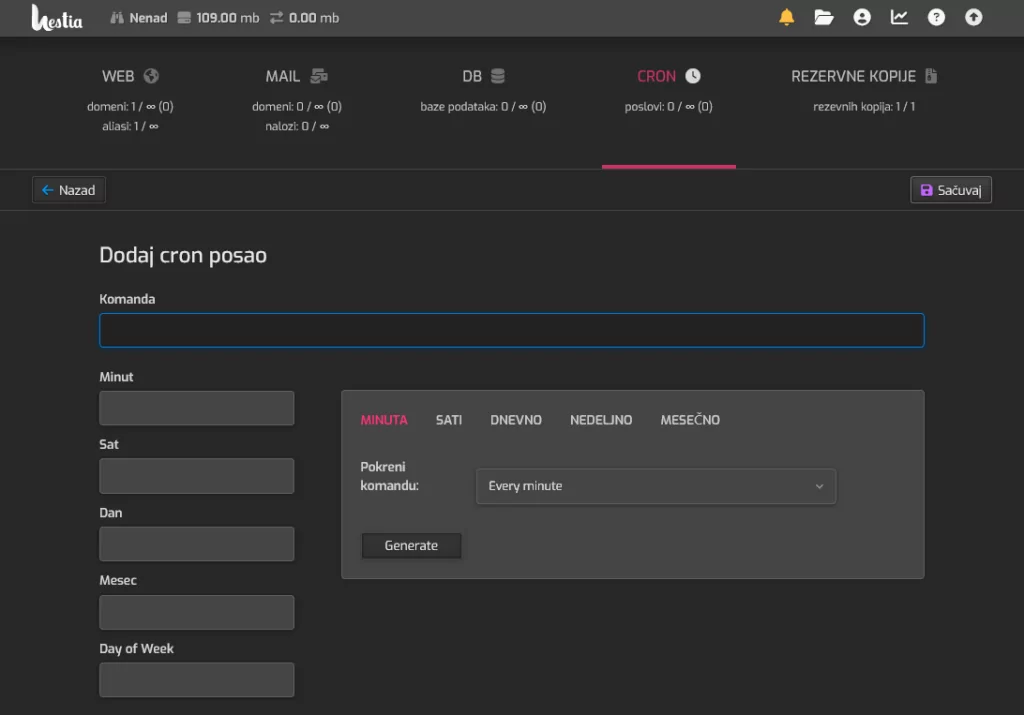The image size is (1024, 715).
Task: Click the Generate button
Action: point(411,545)
